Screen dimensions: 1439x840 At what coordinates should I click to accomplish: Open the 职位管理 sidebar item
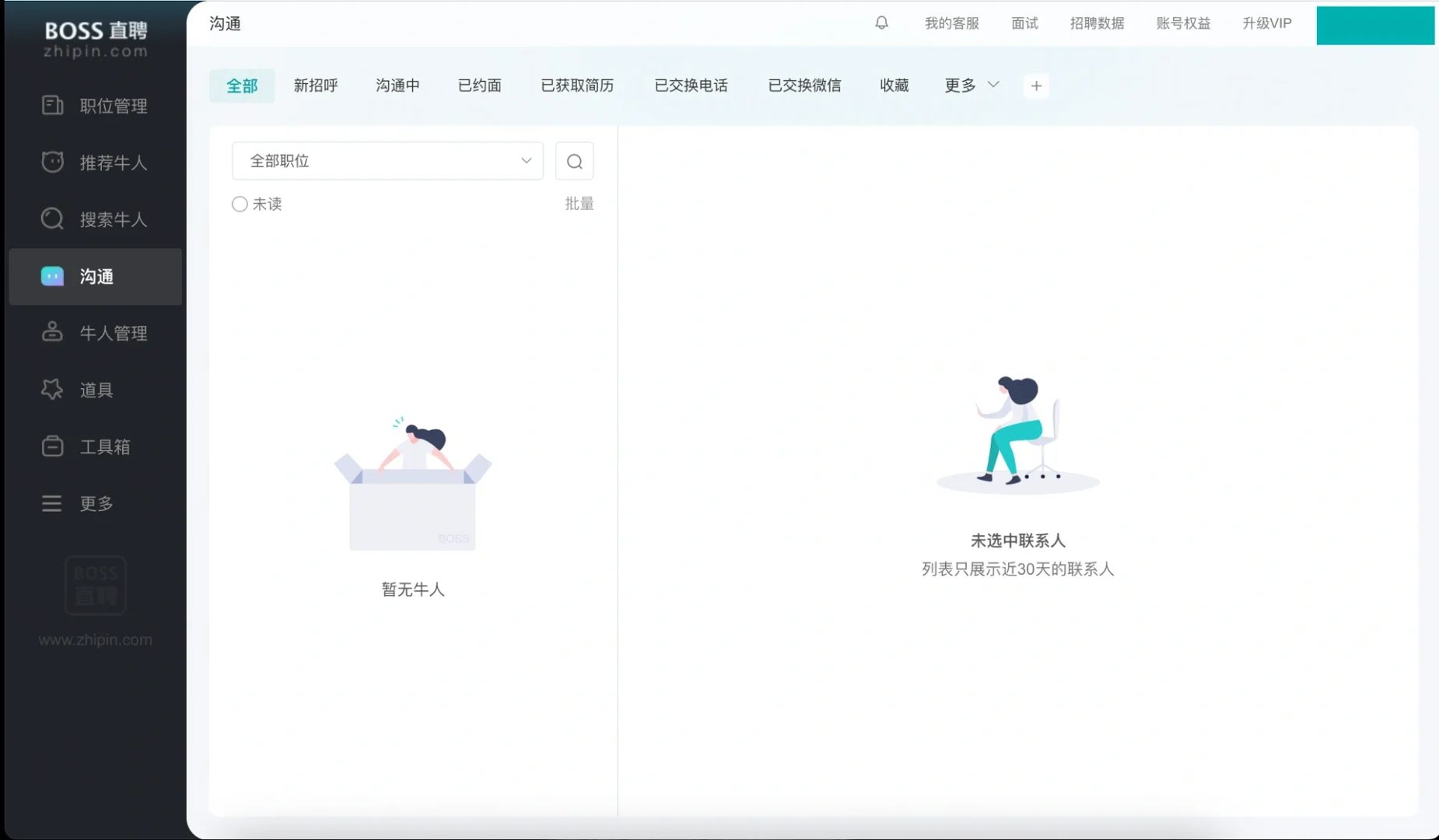pyautogui.click(x=95, y=106)
